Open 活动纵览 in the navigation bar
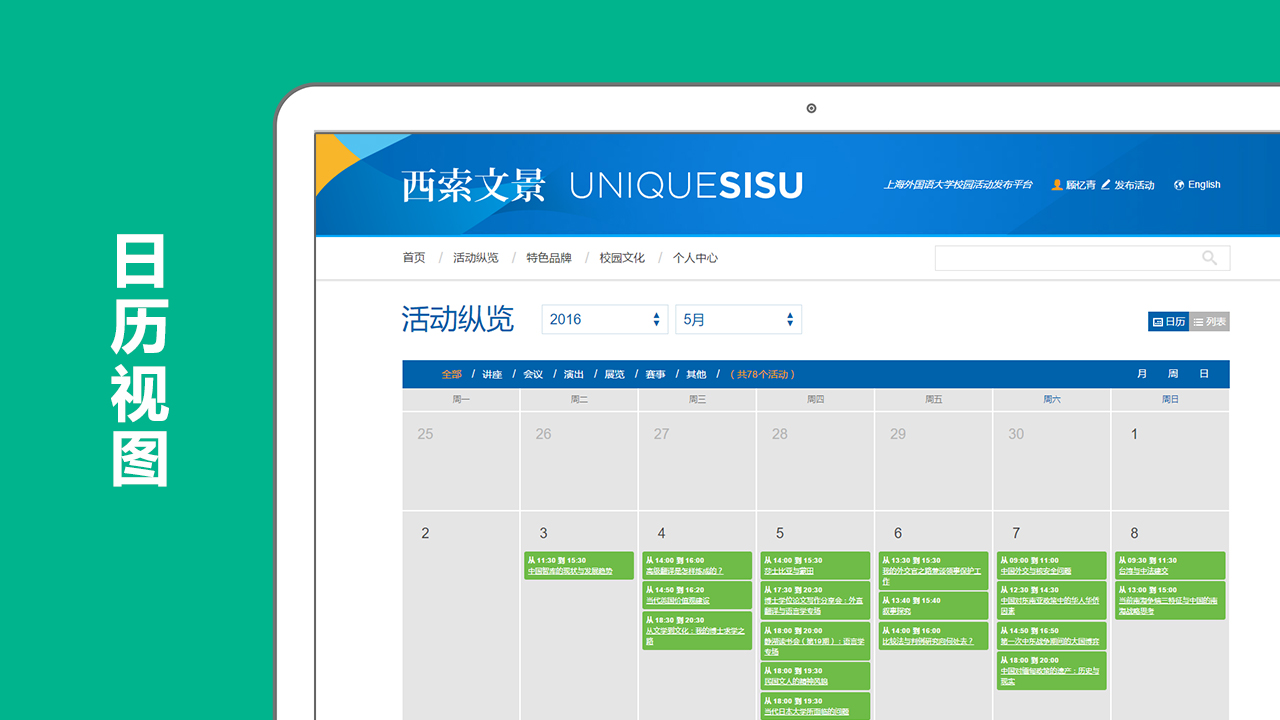Screen dimensions: 1280x720 point(475,258)
